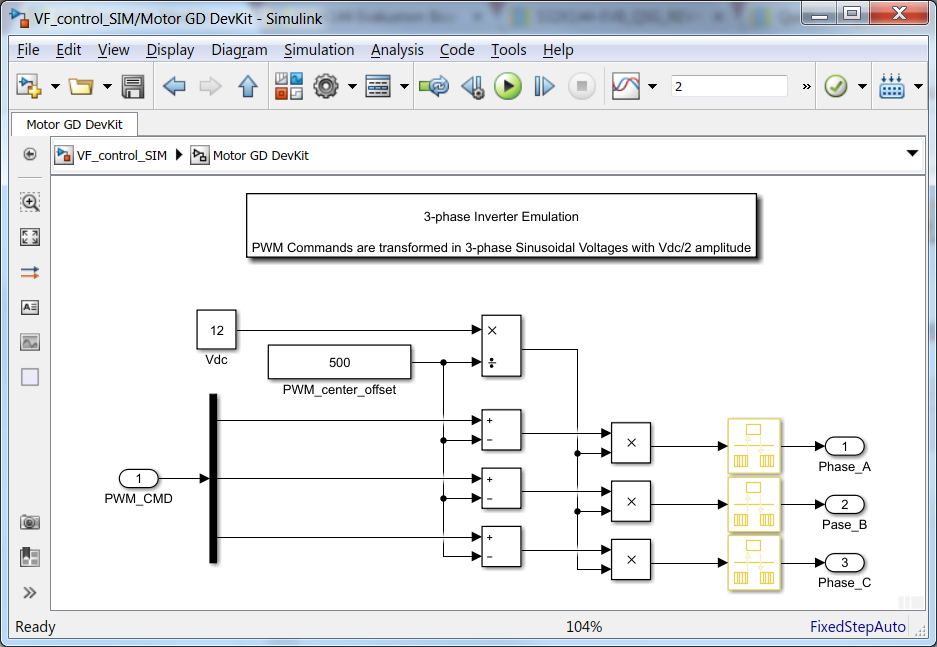Open the File menu
Screen dimensions: 937x647
[28, 50]
